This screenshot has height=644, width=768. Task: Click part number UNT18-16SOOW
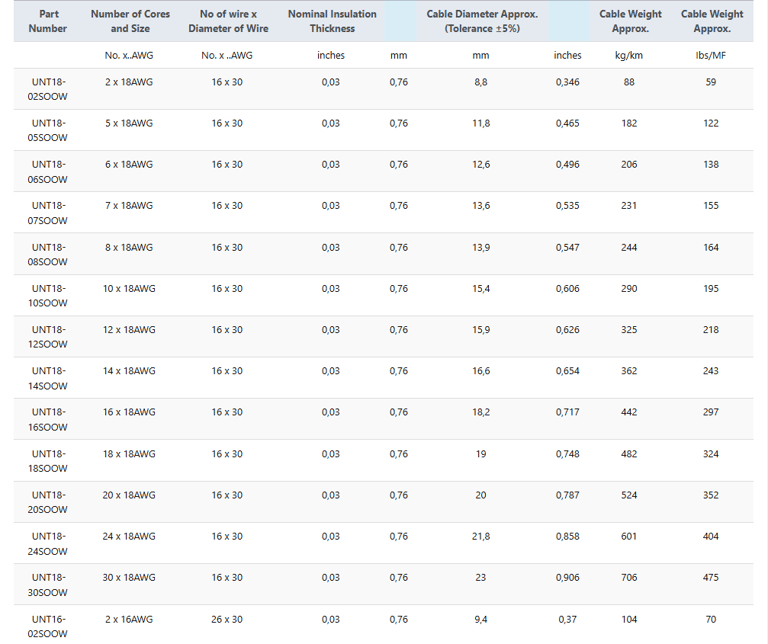pyautogui.click(x=48, y=419)
